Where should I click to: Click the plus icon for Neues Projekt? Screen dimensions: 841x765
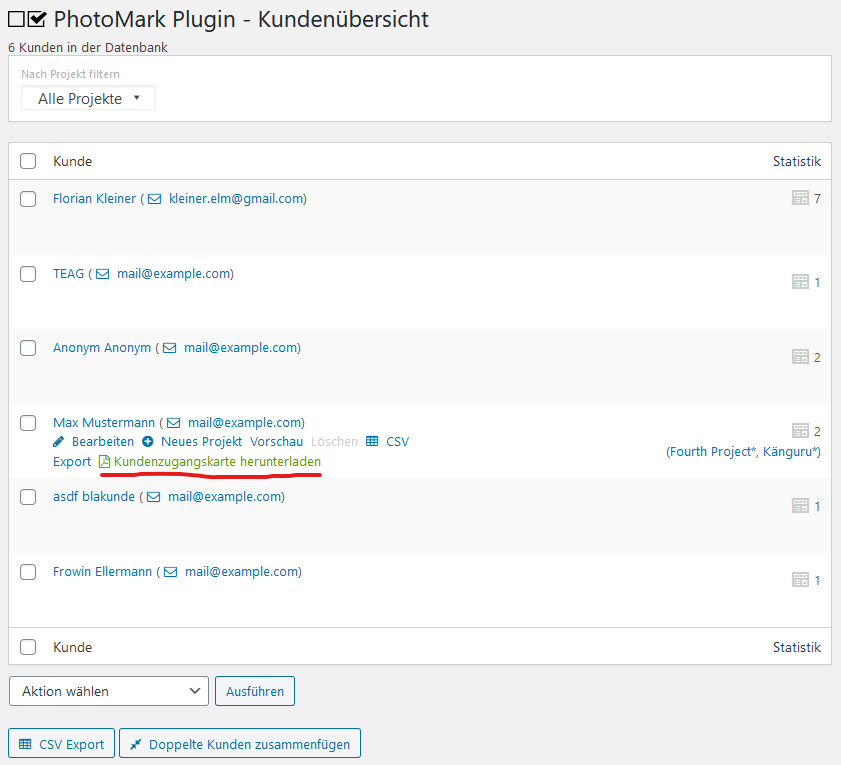point(148,441)
